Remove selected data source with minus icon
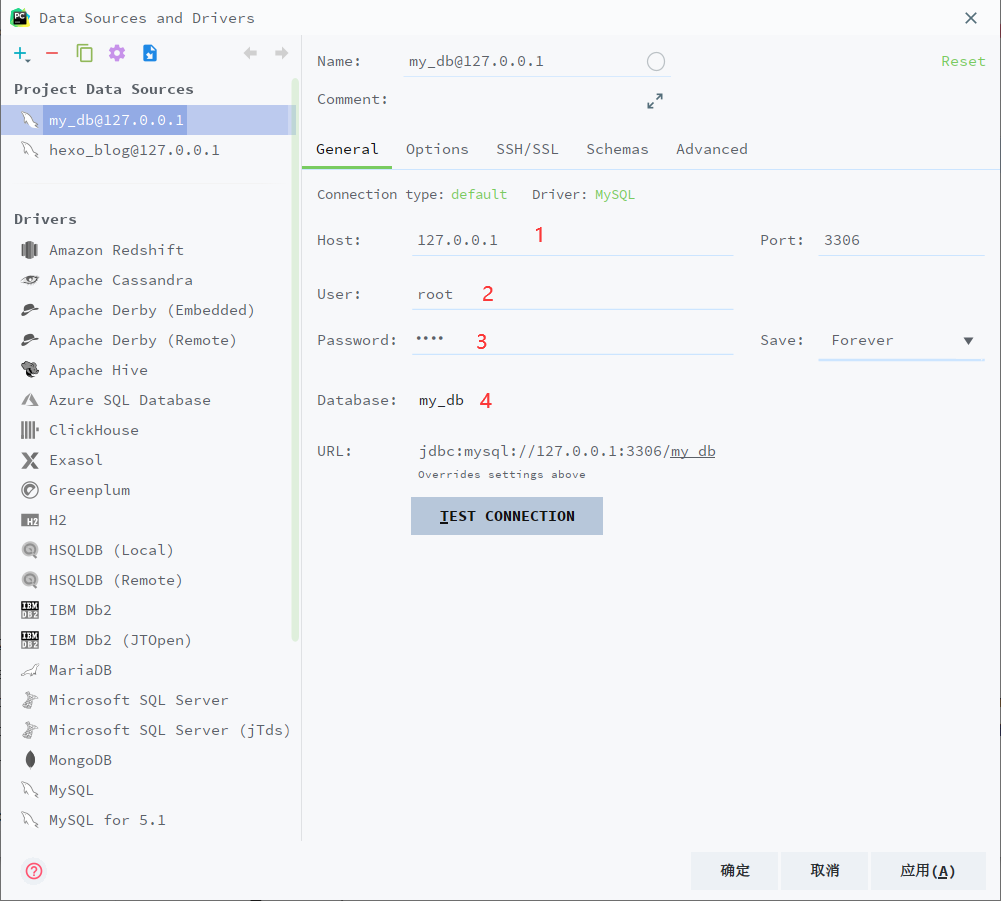Screen dimensions: 1001x901 (x=52, y=53)
